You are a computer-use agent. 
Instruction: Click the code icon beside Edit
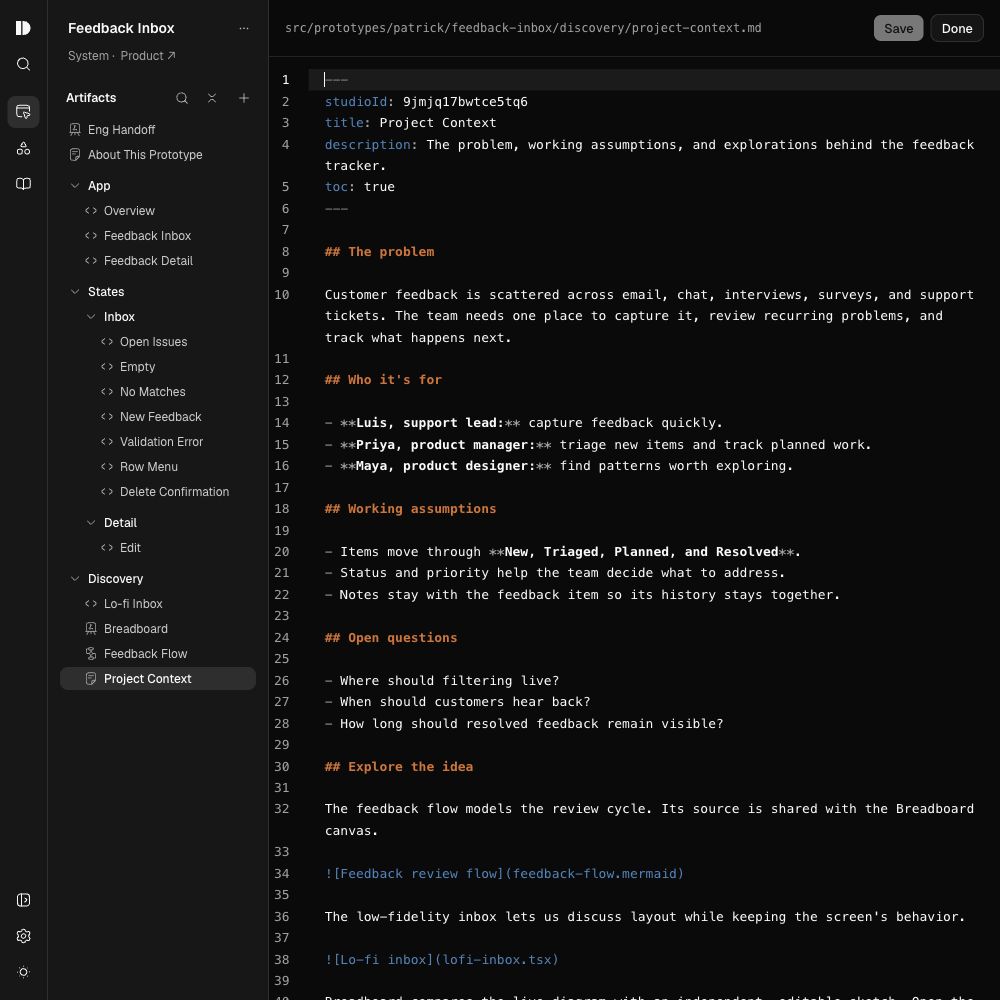107,547
